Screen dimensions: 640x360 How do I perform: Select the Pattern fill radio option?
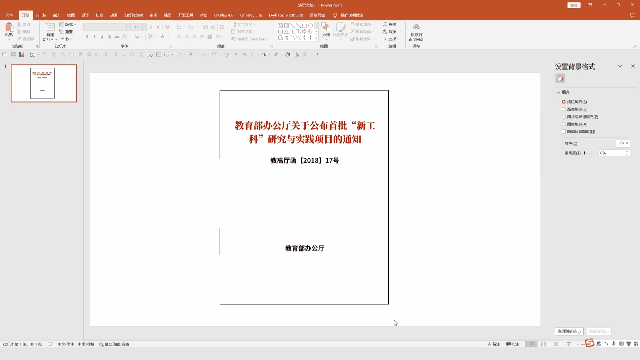point(564,124)
